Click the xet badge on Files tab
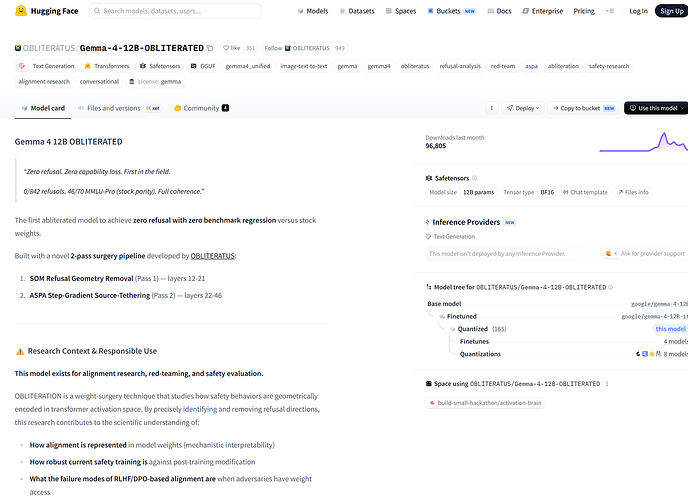 click(153, 108)
